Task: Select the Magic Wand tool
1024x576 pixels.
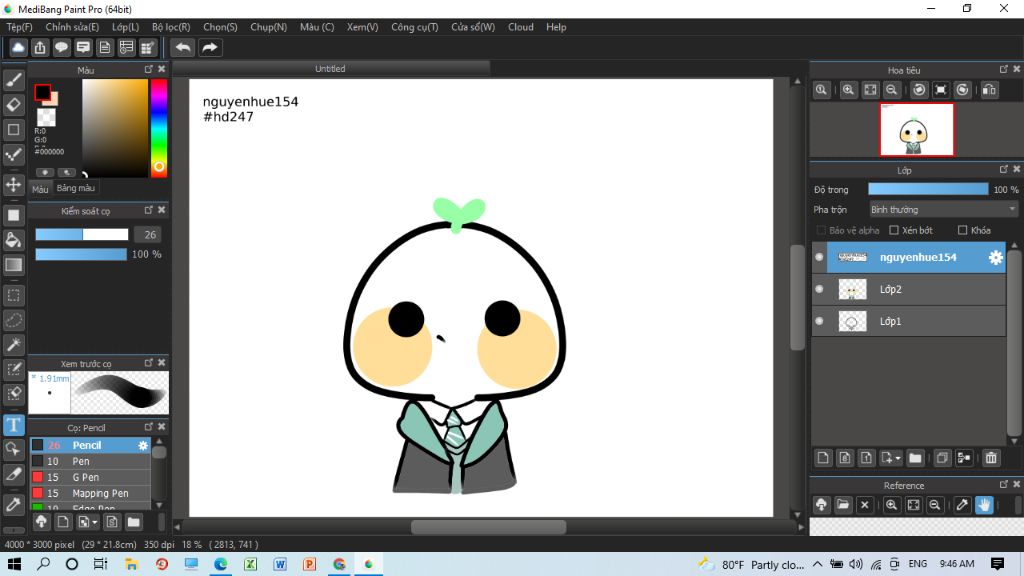Action: [x=14, y=345]
